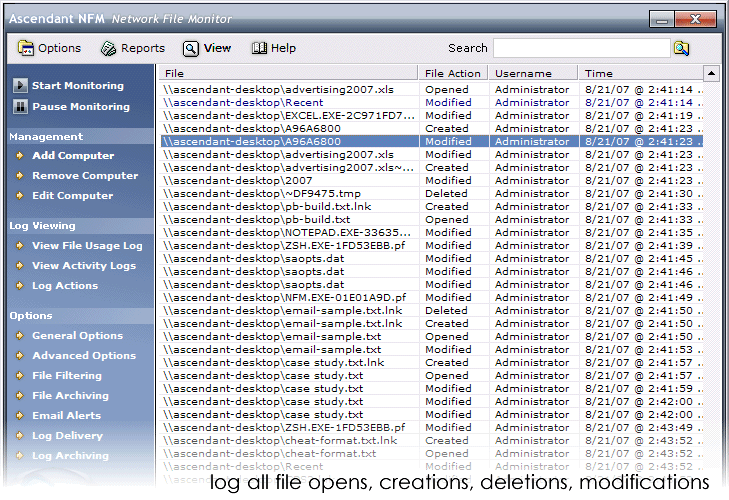Open View Activity Logs

[83, 266]
